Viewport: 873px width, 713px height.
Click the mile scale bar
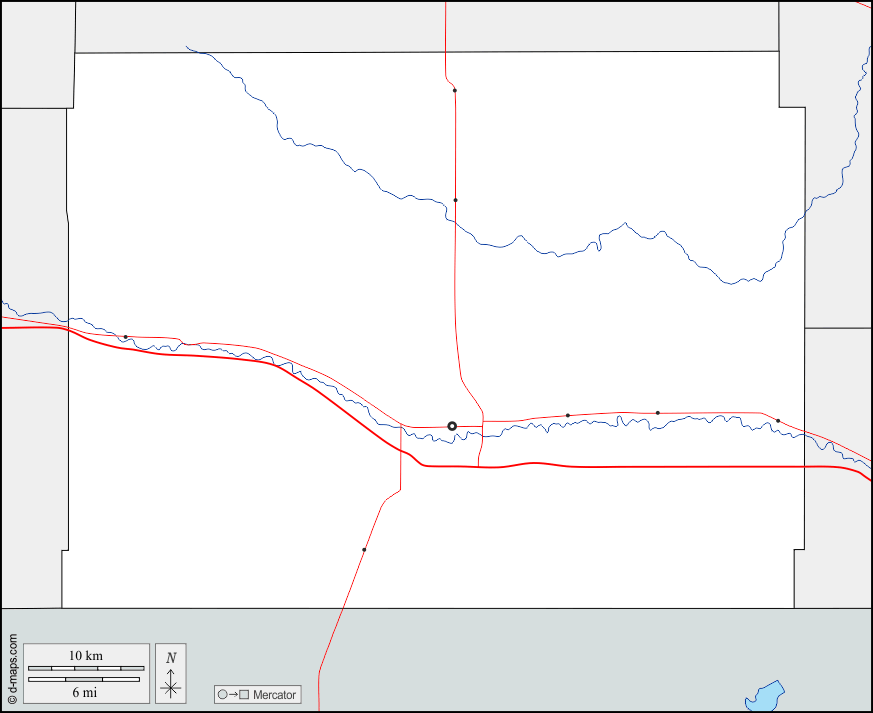coord(85,679)
